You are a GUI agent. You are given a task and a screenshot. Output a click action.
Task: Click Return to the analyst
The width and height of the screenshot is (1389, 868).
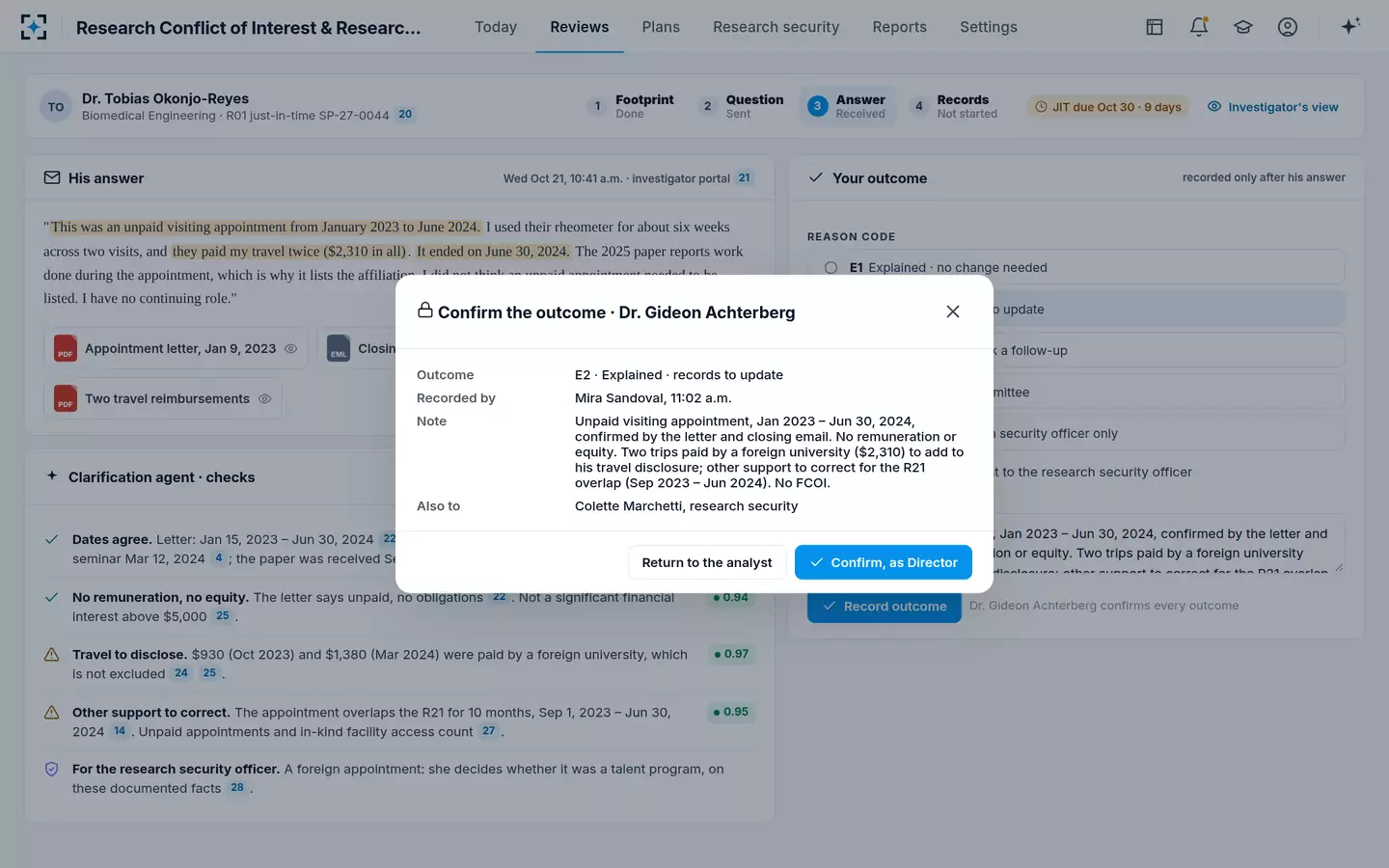click(x=707, y=562)
